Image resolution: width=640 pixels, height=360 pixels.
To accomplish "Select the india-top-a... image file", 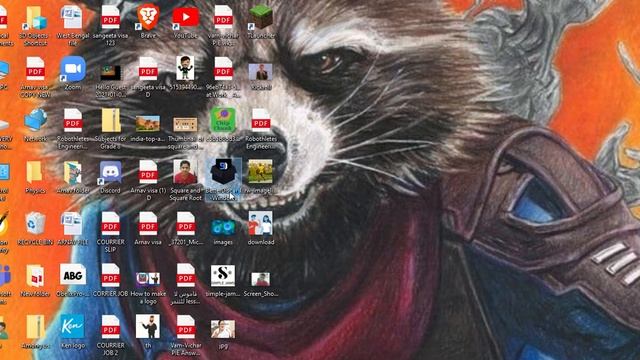I will 148,123.
